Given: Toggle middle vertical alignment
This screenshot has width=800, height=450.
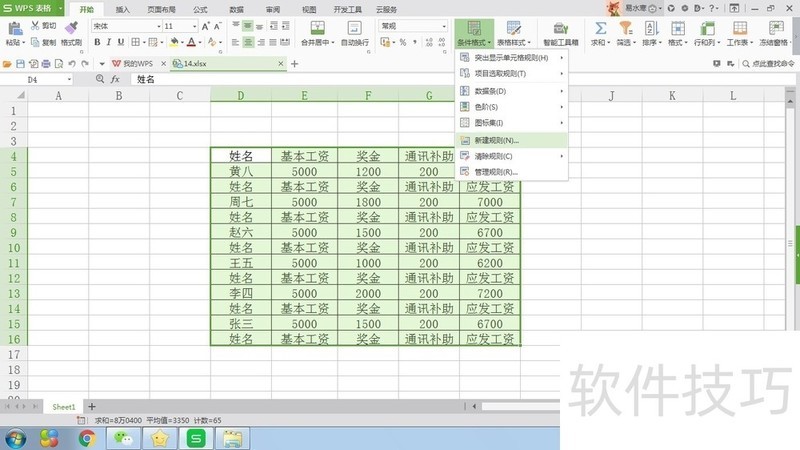Looking at the screenshot, I should 247,26.
